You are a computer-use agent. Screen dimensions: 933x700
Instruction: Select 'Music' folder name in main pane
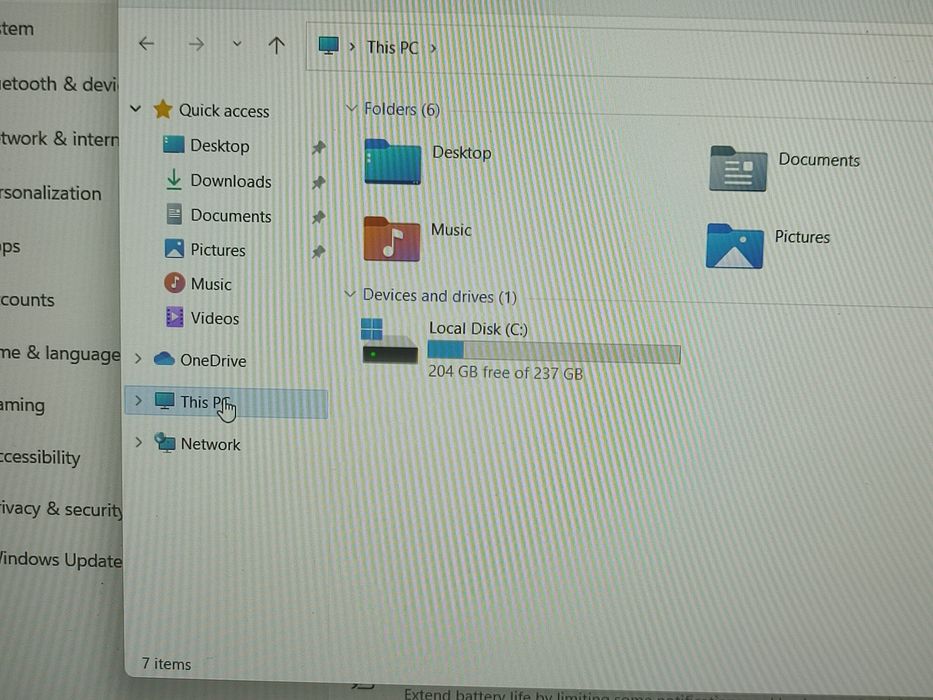(451, 230)
